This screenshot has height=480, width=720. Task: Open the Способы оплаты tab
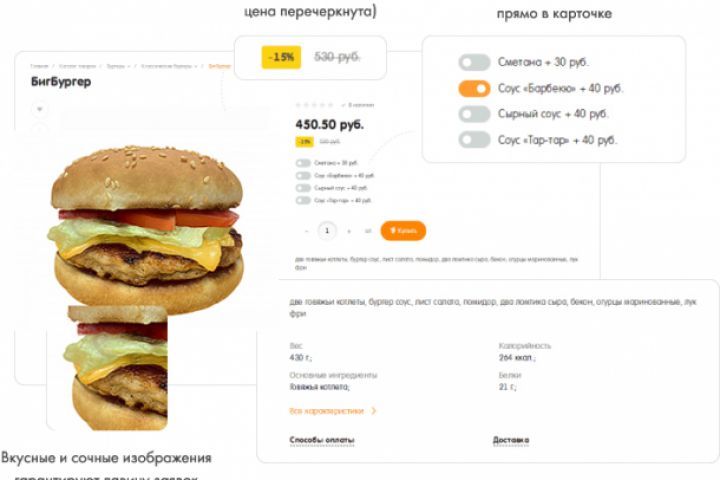click(x=321, y=440)
